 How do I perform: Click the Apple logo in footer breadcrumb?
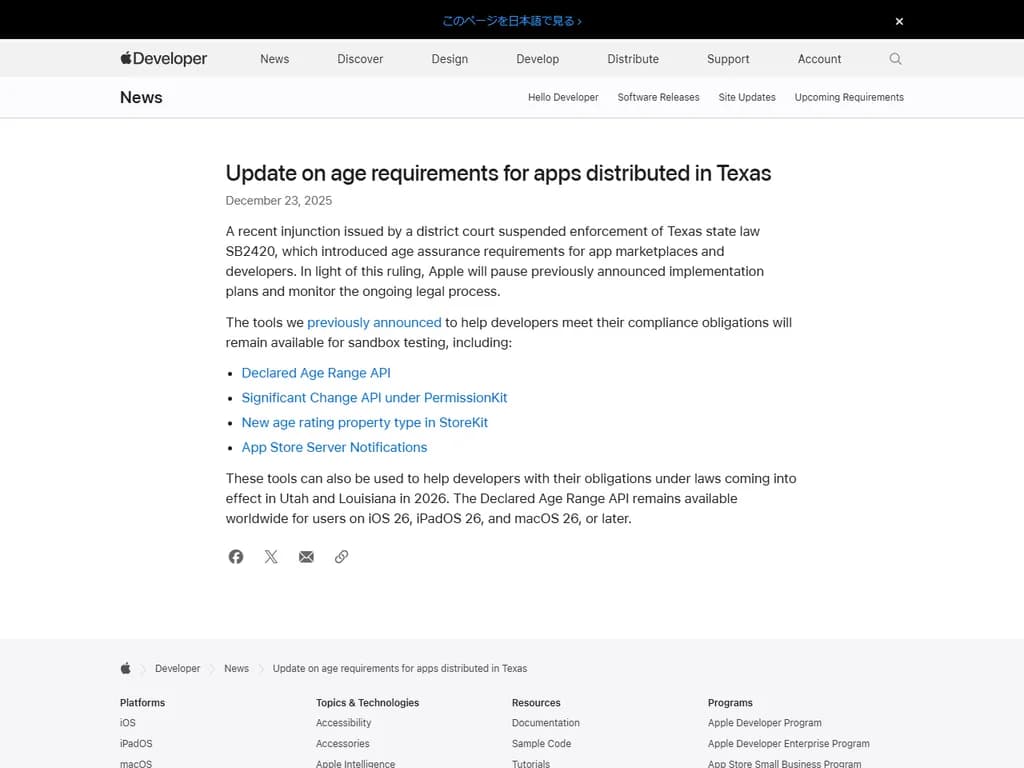click(x=126, y=668)
